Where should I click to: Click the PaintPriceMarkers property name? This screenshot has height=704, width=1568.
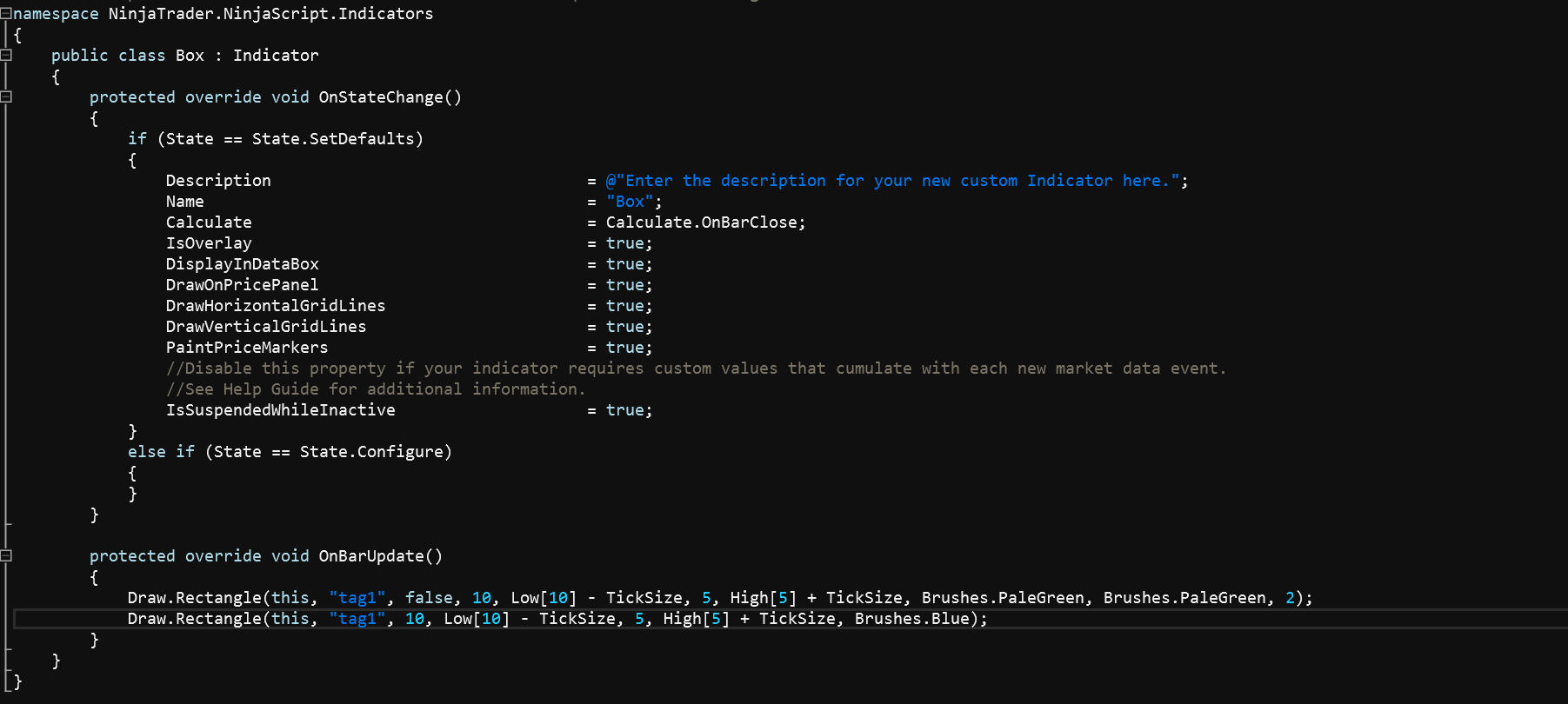[247, 348]
